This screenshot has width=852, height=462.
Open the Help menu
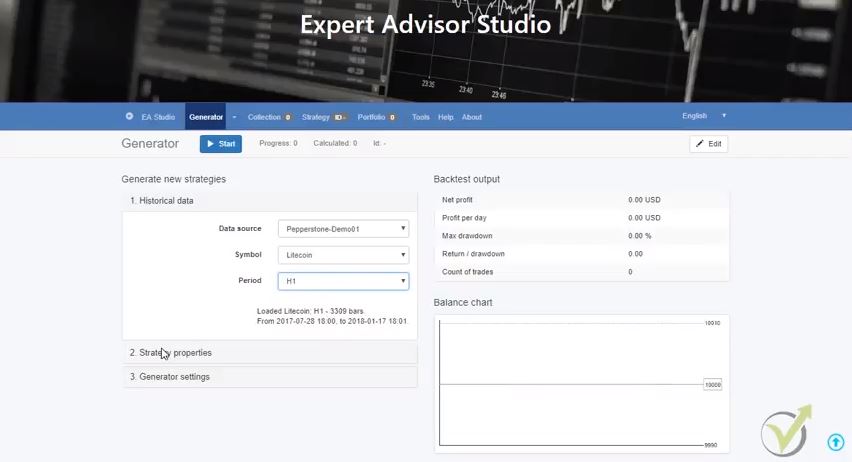(445, 117)
